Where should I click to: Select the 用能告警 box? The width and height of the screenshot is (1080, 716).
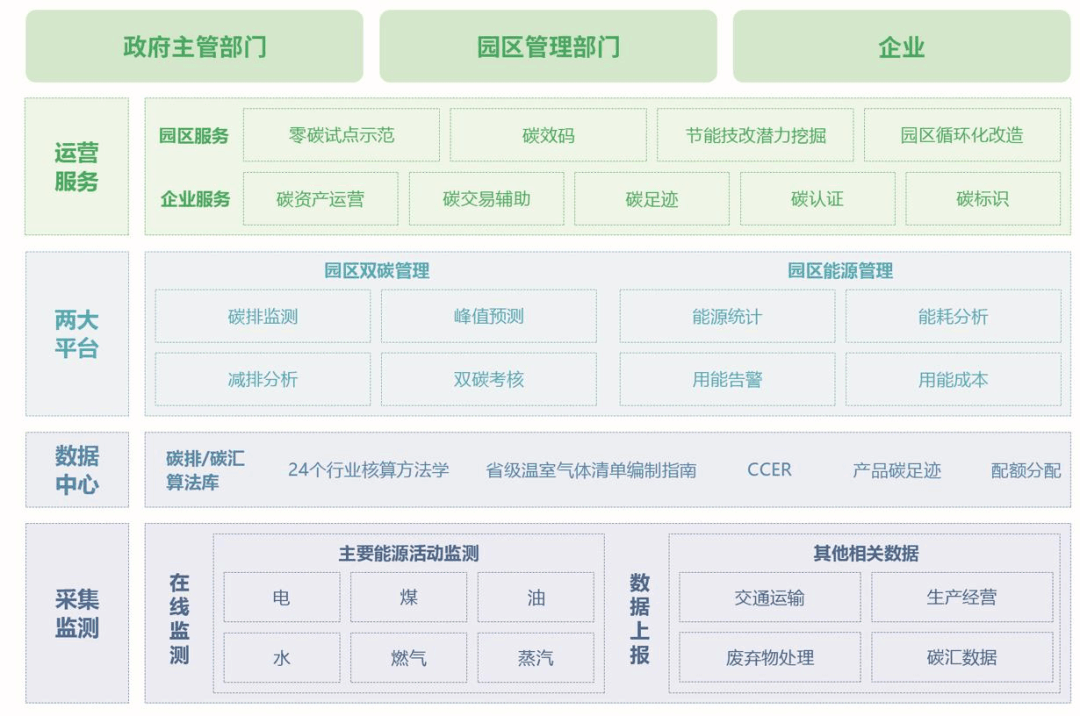pos(727,379)
